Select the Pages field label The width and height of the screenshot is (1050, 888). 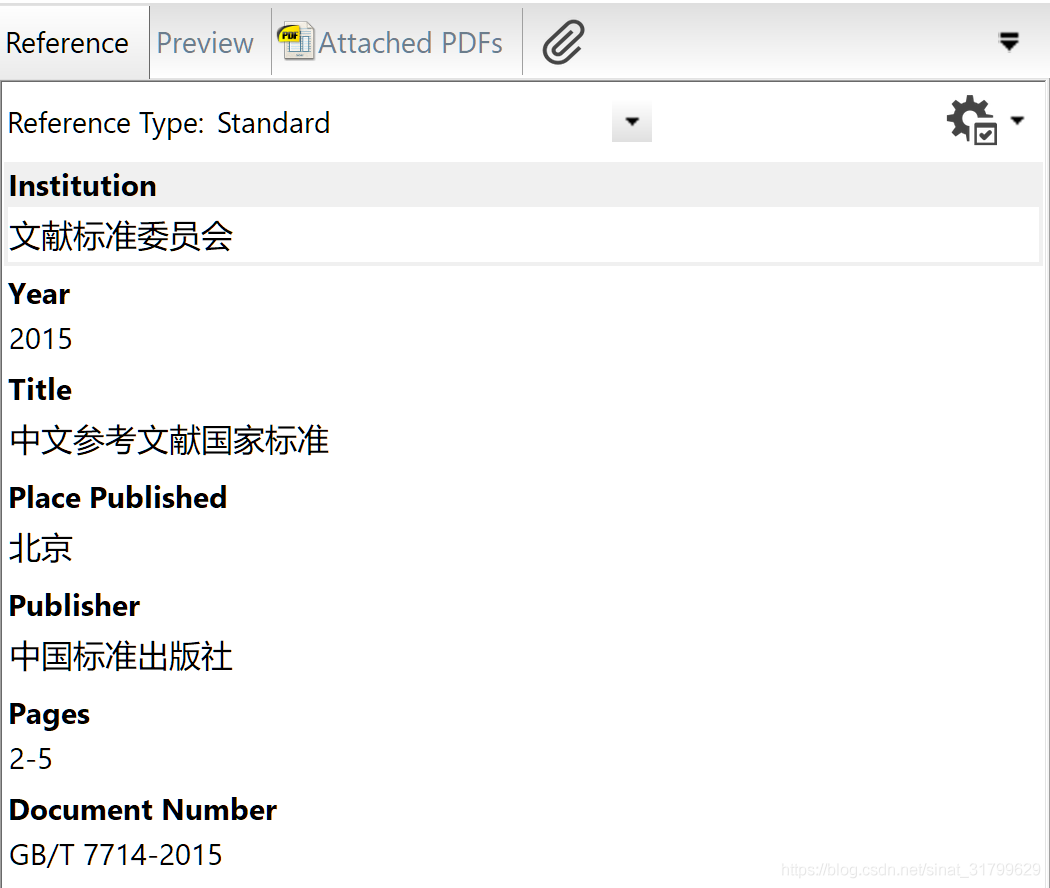[50, 715]
